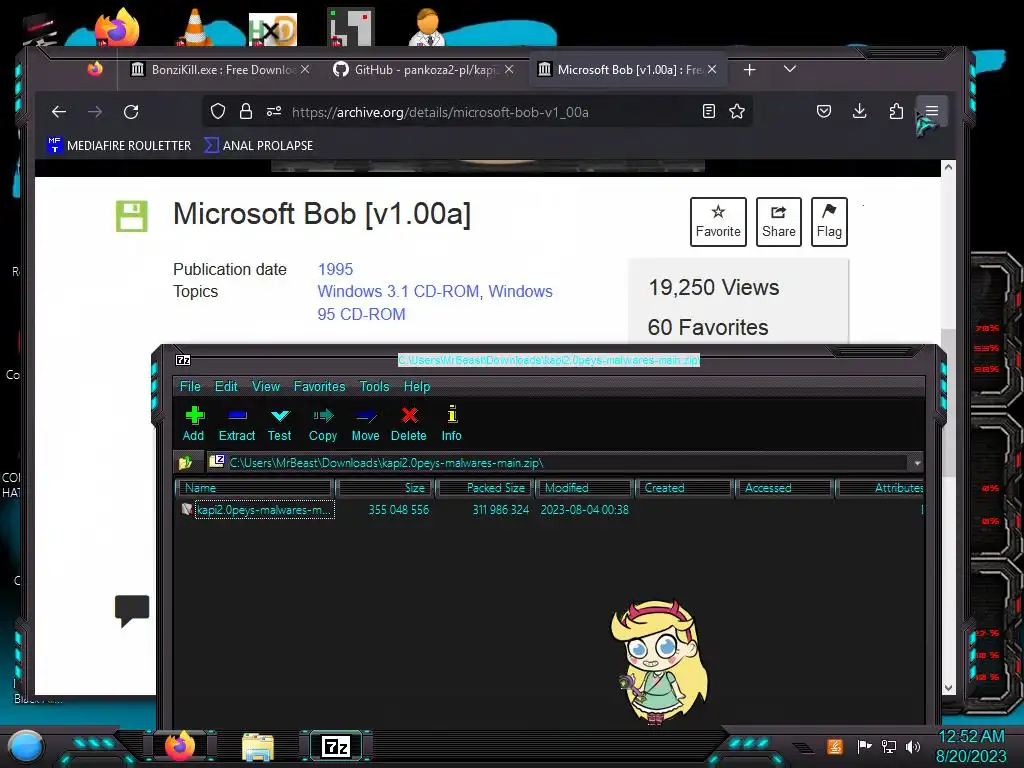Open the 7-Zip View menu

click(x=266, y=387)
